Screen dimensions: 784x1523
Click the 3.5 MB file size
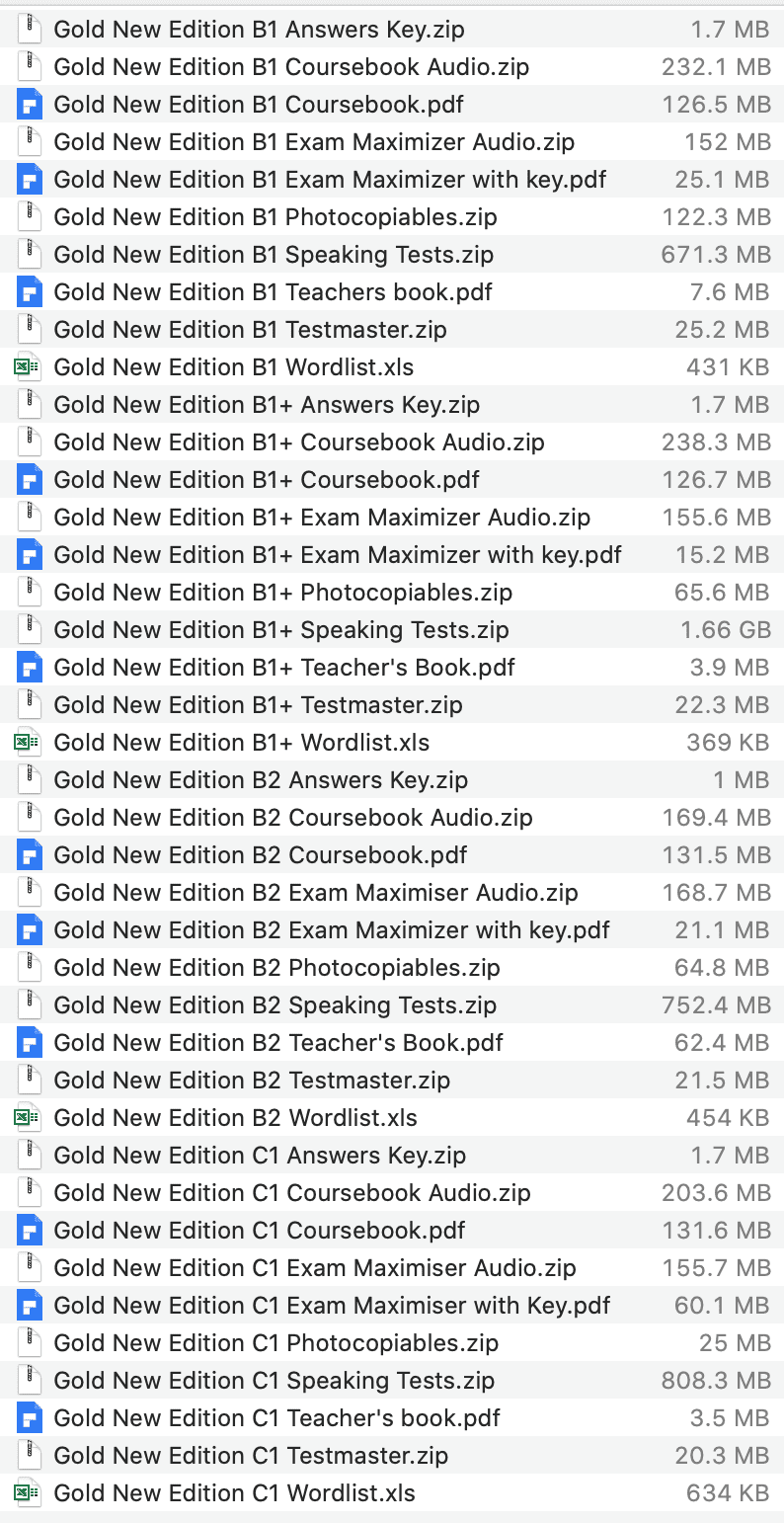click(730, 1418)
